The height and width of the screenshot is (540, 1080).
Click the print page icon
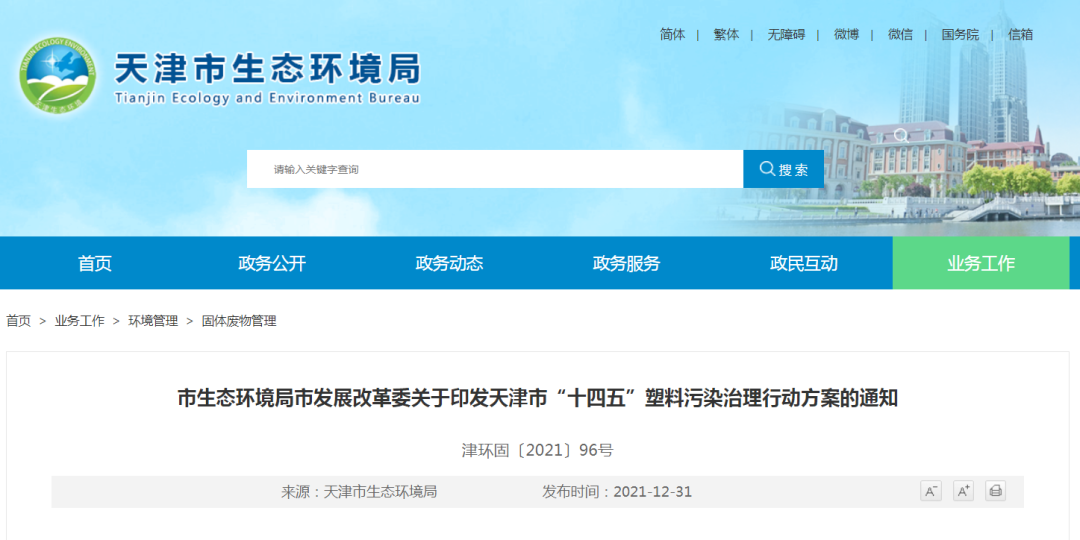[x=995, y=491]
